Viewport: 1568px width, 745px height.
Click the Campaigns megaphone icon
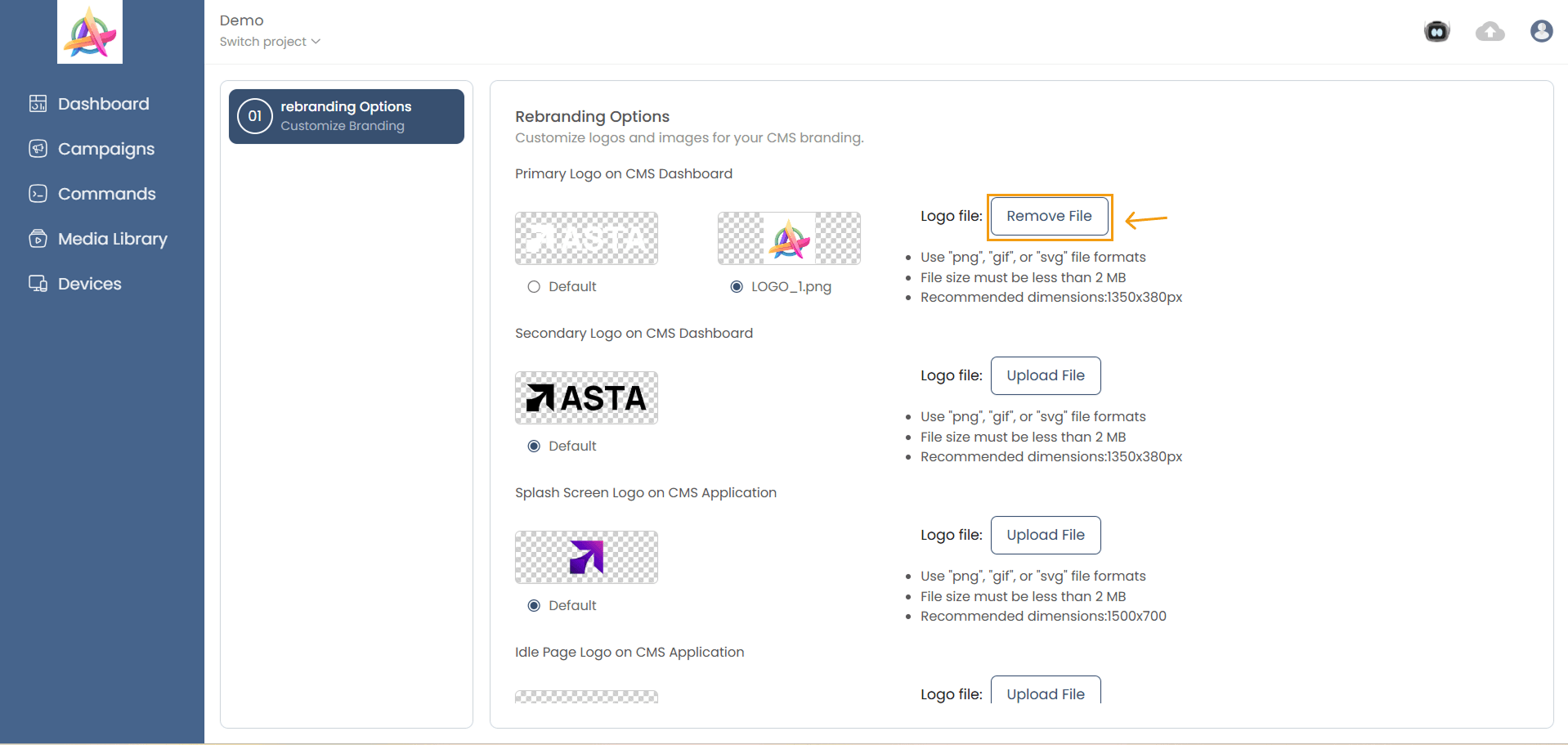(38, 149)
